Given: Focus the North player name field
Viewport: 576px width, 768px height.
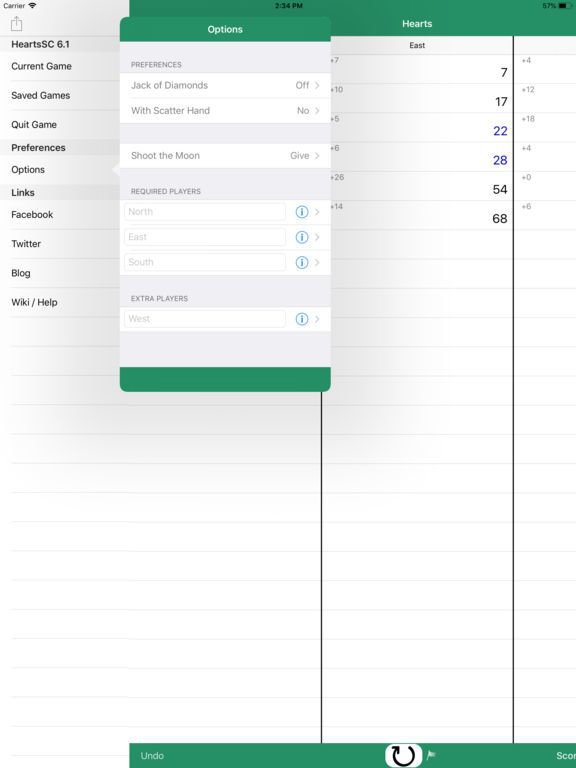Looking at the screenshot, I should point(205,212).
